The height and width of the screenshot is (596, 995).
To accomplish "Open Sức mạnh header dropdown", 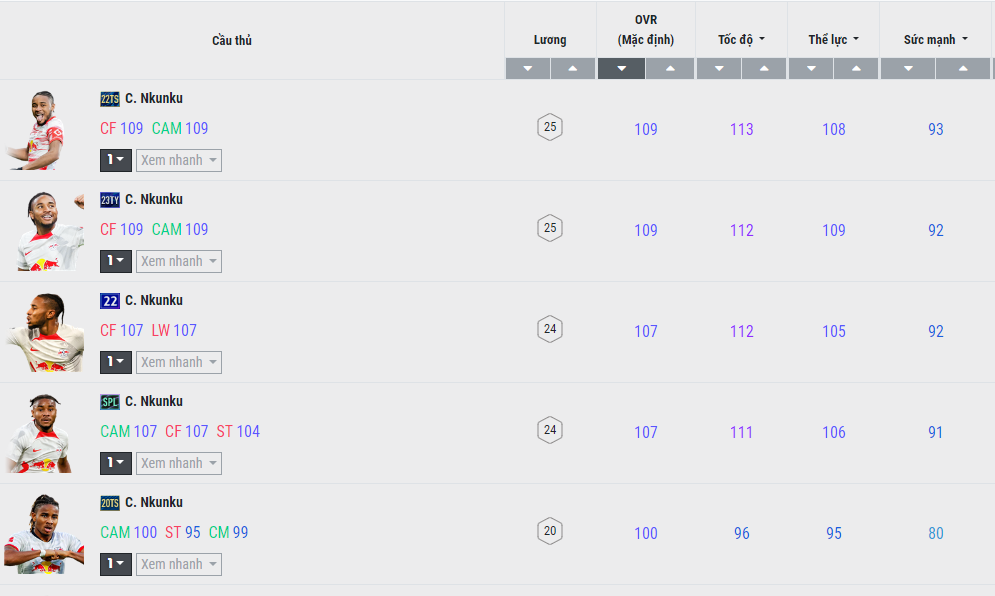I will [936, 39].
